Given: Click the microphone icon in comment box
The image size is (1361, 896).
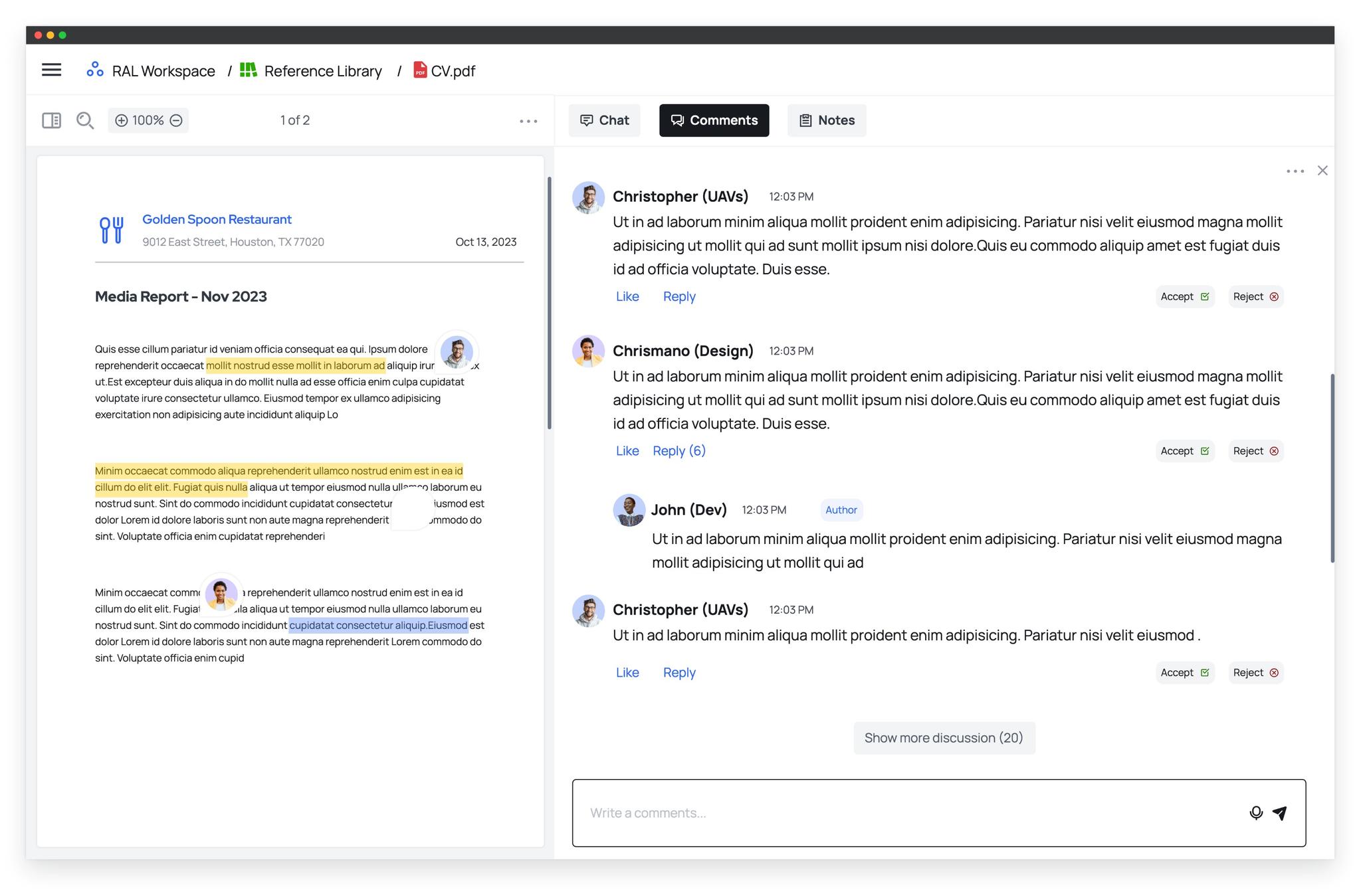Looking at the screenshot, I should (1256, 811).
